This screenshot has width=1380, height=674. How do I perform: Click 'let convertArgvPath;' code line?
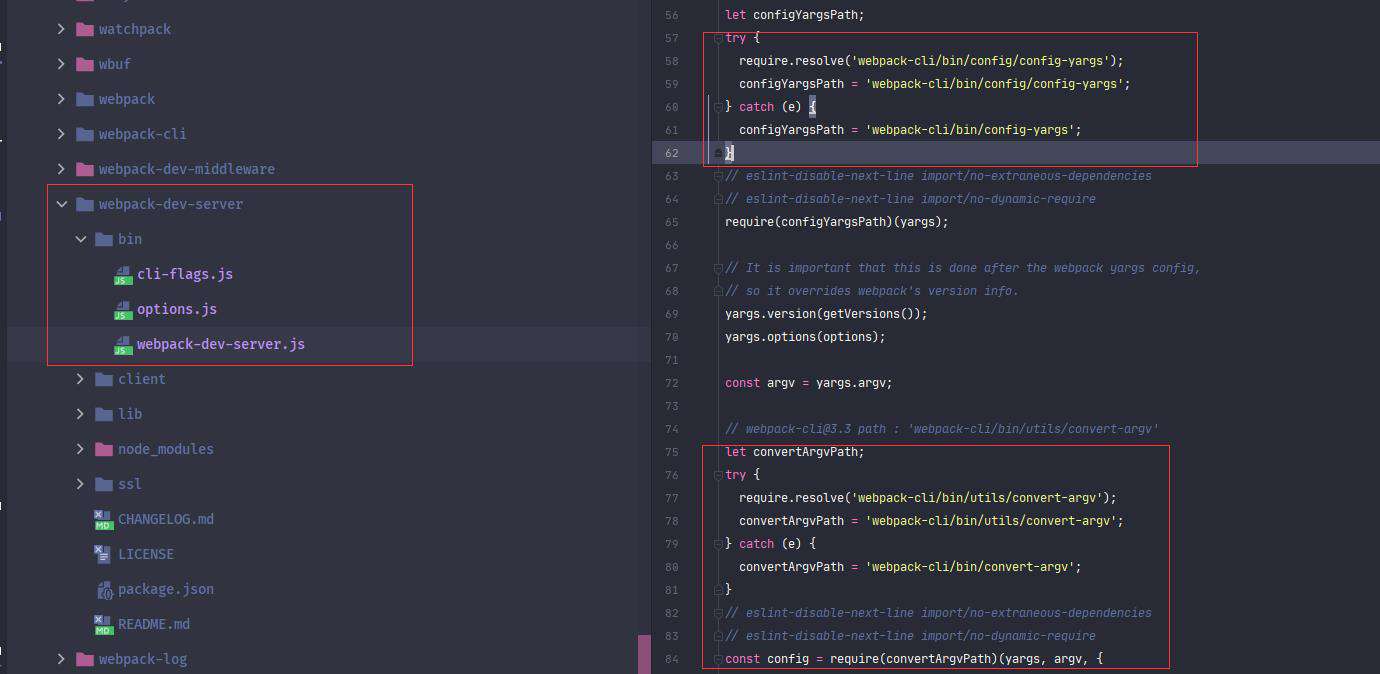point(795,452)
